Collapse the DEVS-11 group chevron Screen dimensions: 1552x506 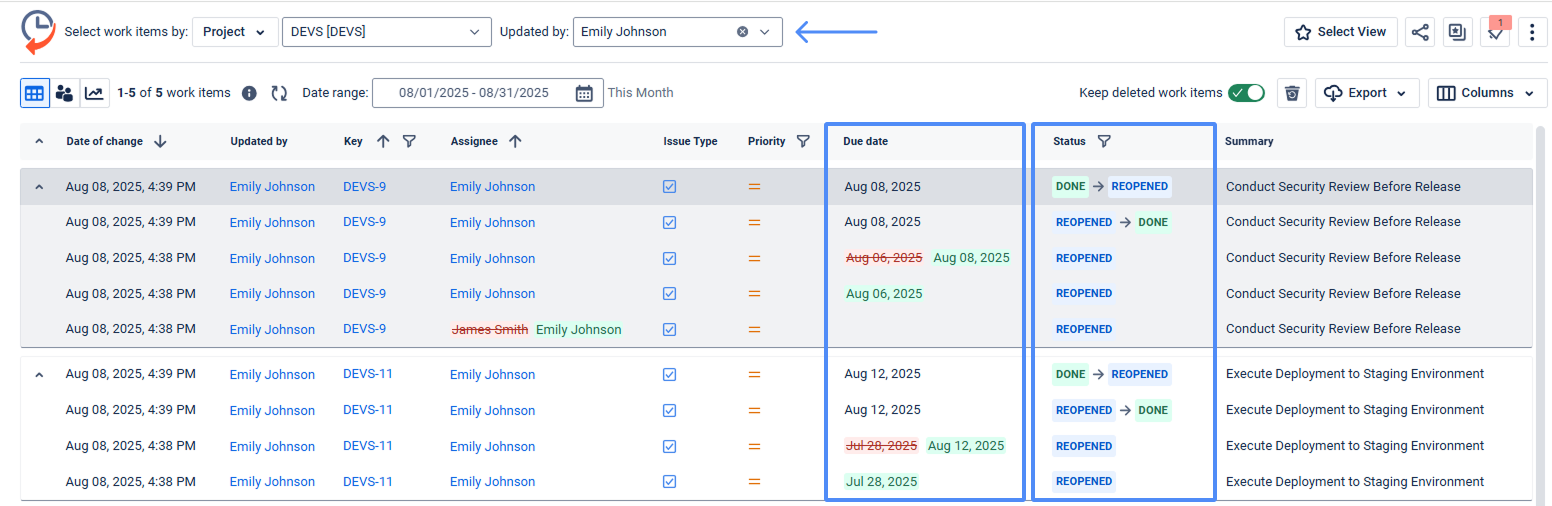pyautogui.click(x=39, y=375)
